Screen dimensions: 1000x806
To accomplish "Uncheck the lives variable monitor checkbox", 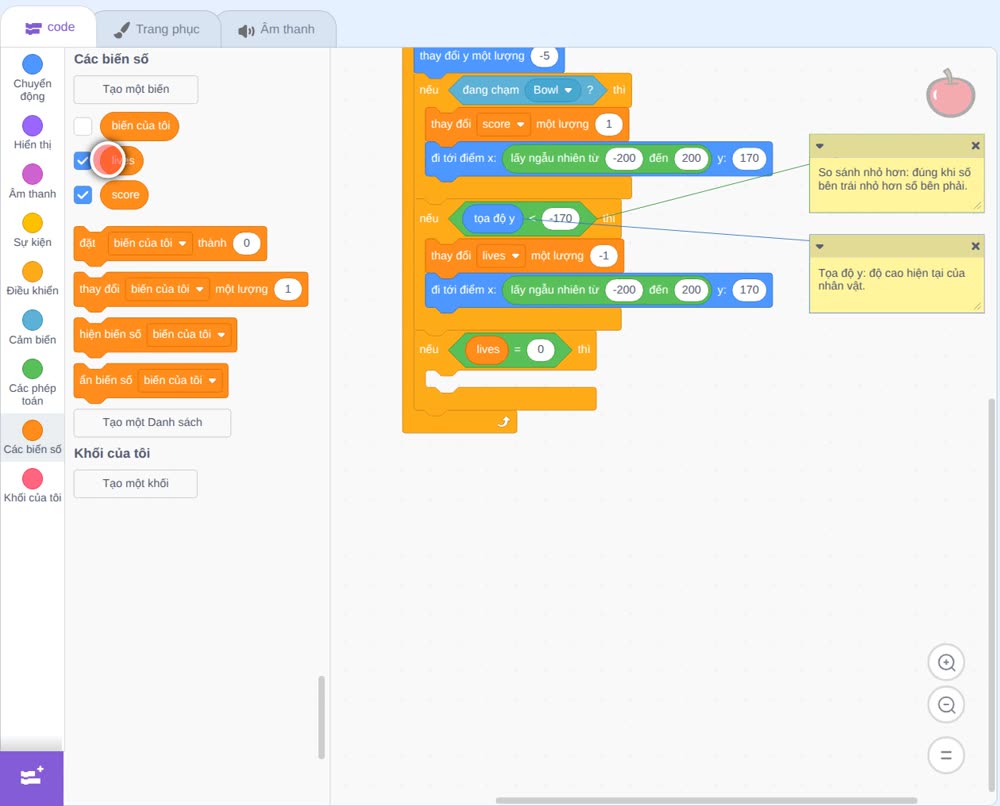I will coord(83,160).
